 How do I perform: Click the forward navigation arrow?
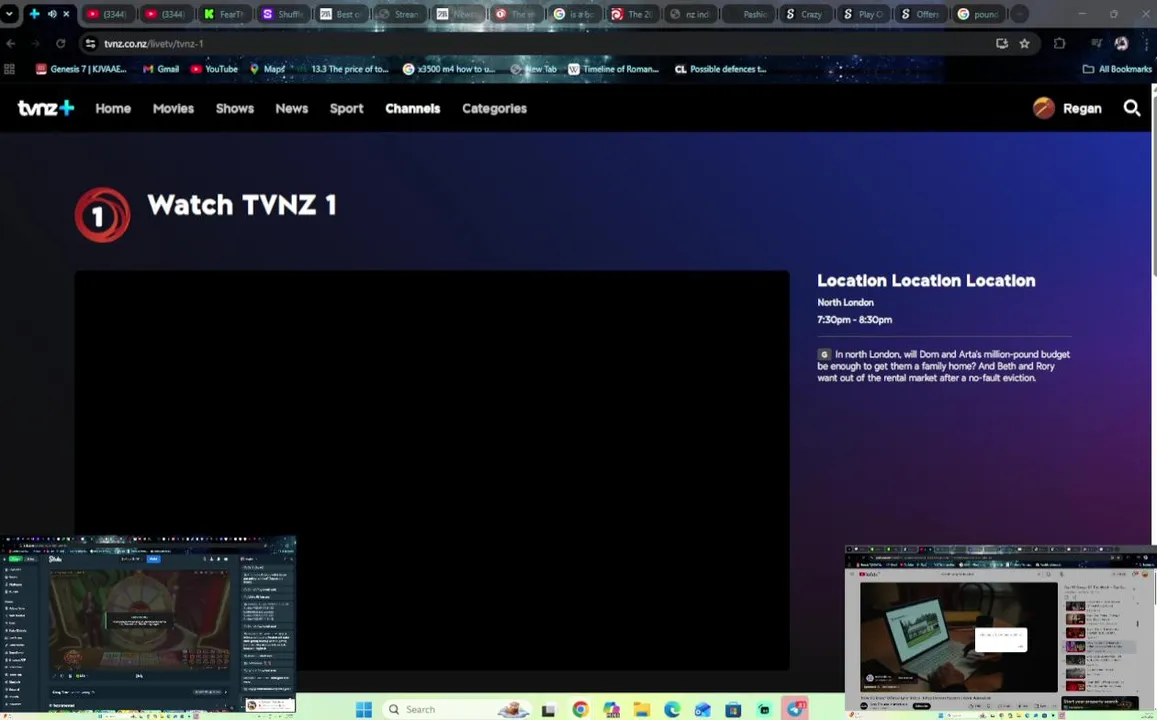[x=35, y=44]
